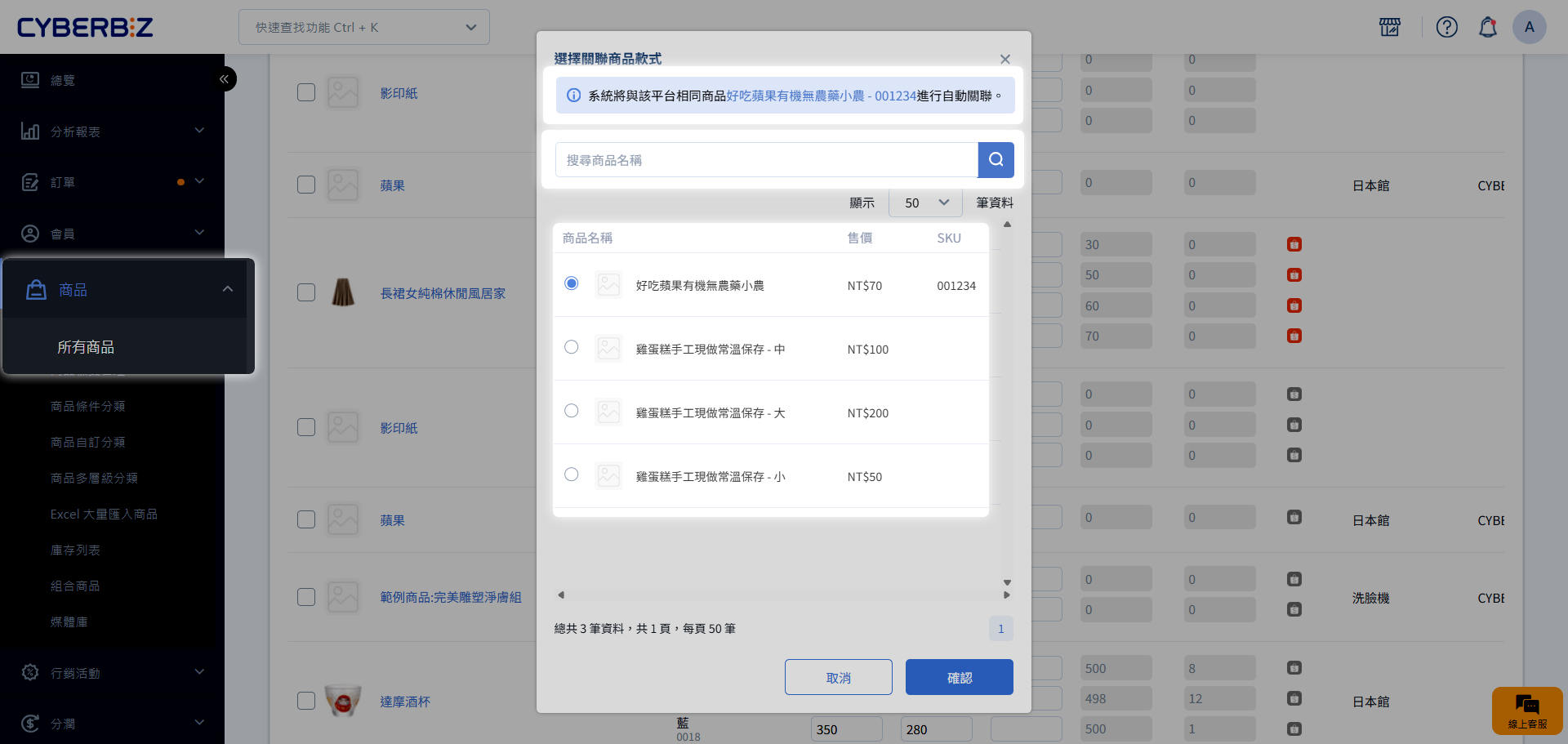Open the quick function search dropdown
Screen dimensions: 1568x744
point(364,27)
